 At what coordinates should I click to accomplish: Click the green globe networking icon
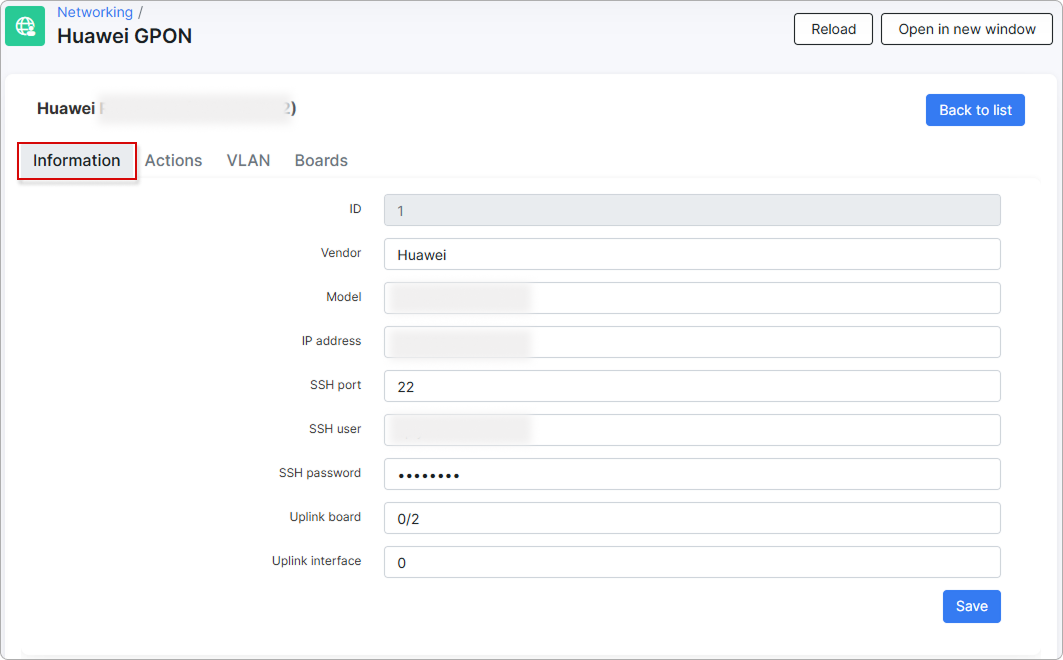click(24, 25)
